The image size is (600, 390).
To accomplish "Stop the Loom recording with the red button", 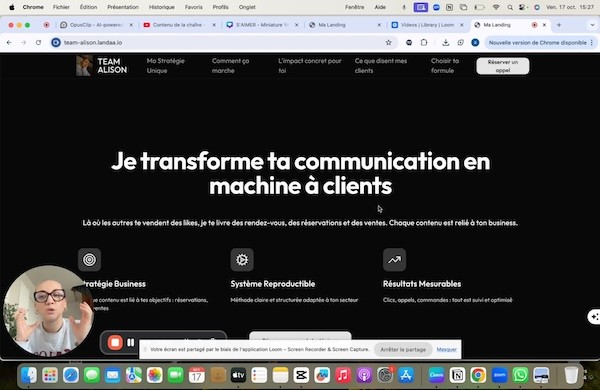I will [115, 342].
